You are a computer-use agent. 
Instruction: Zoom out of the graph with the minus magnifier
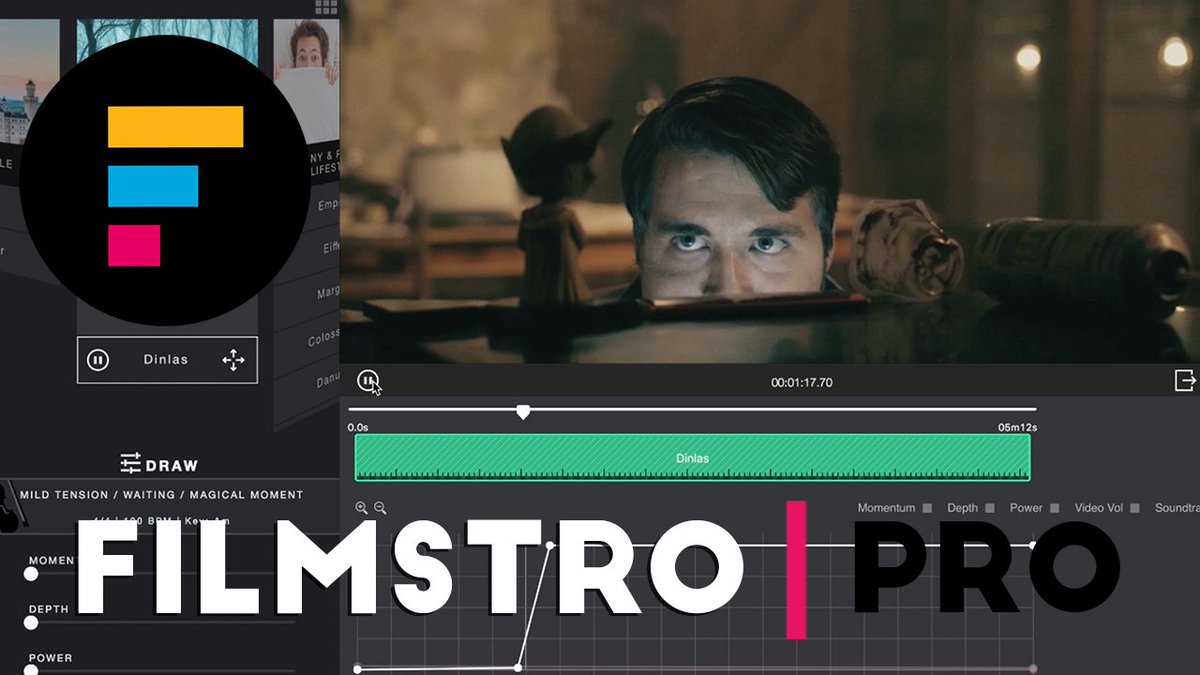pos(380,508)
